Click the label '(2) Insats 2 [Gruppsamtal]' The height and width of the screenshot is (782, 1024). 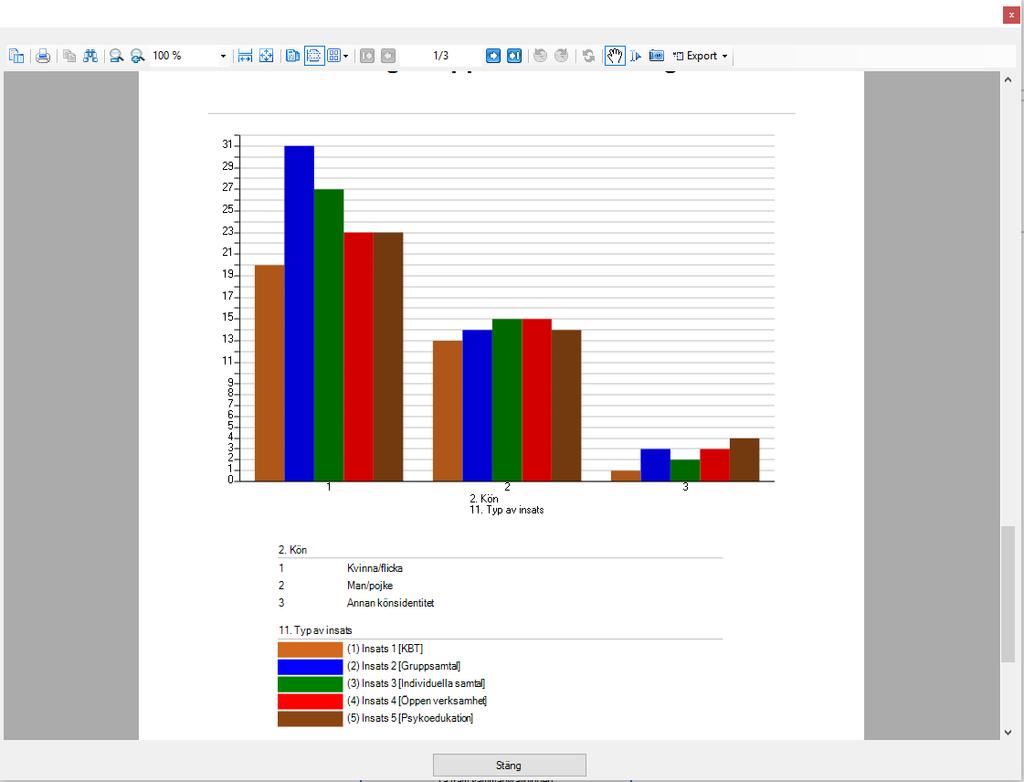[404, 666]
